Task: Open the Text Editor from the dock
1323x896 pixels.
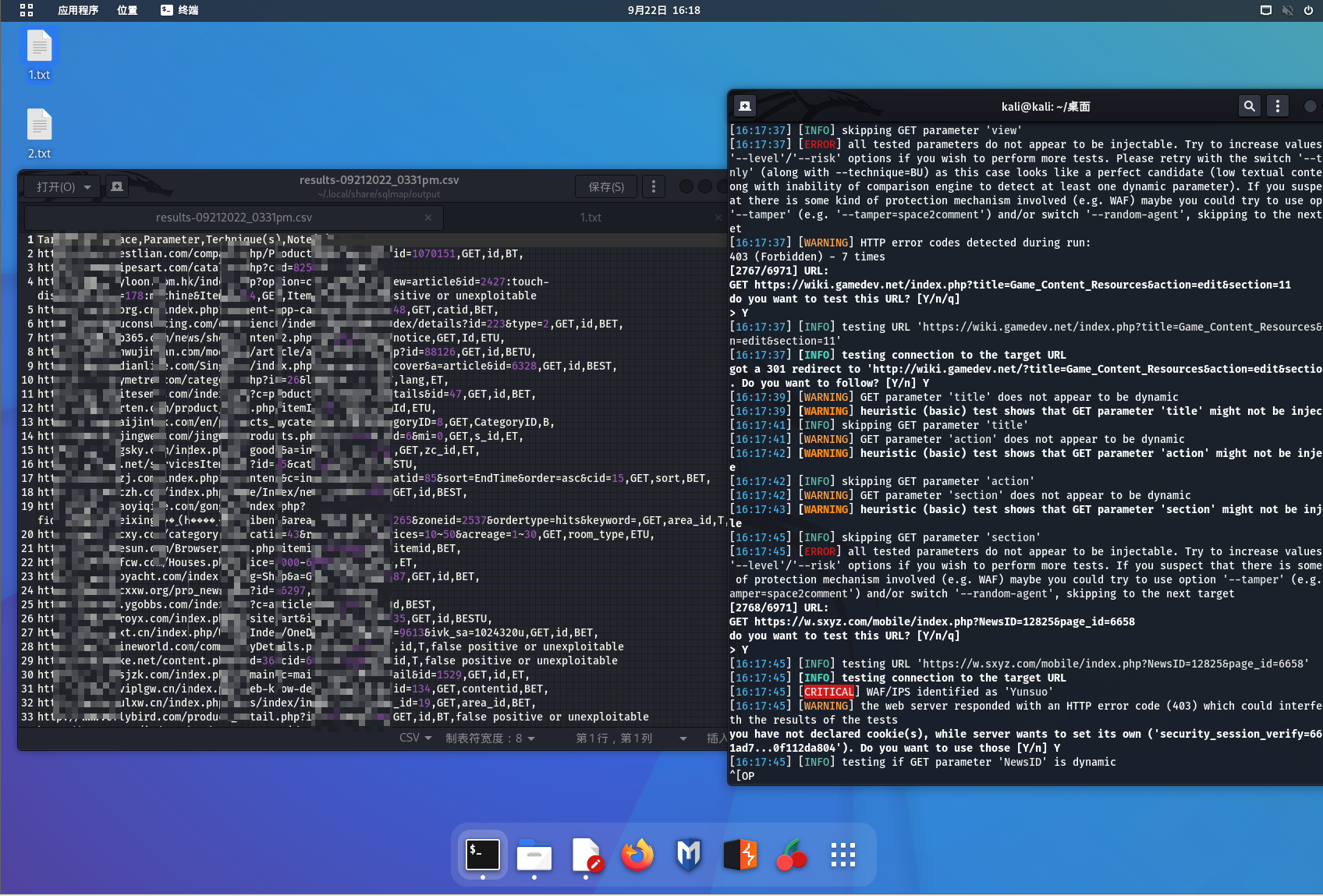Action: click(x=586, y=855)
